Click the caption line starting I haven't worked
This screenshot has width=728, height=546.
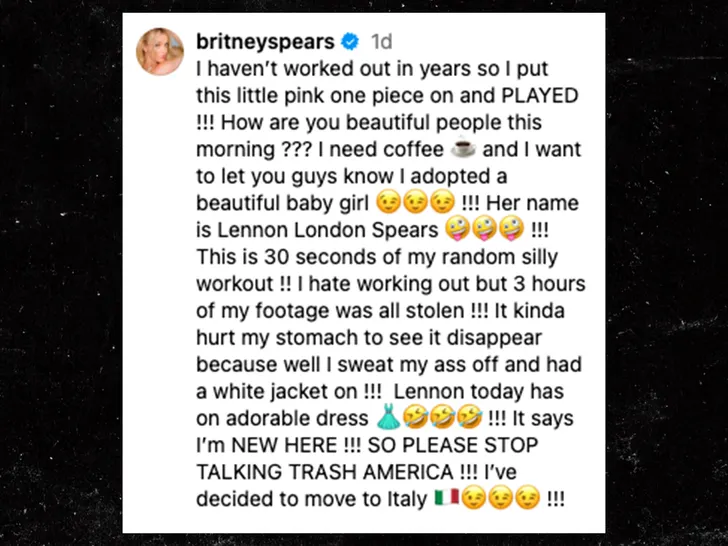372,69
